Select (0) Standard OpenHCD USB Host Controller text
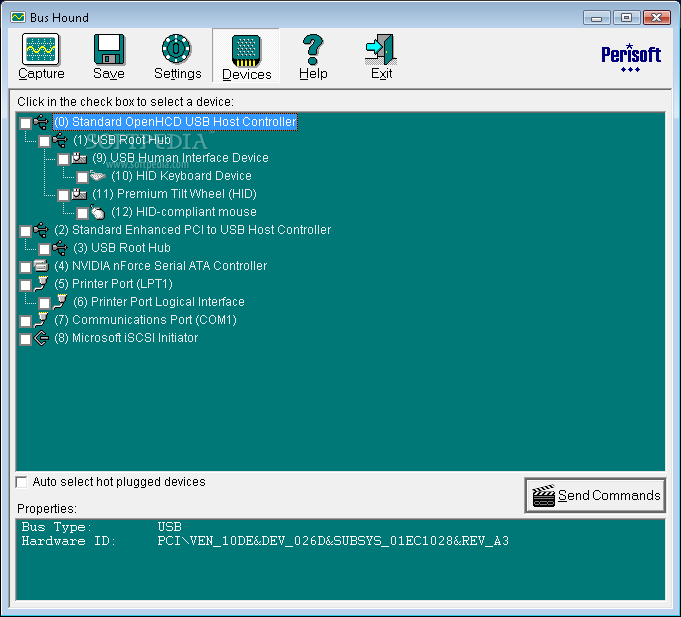The height and width of the screenshot is (617, 681). coord(175,122)
